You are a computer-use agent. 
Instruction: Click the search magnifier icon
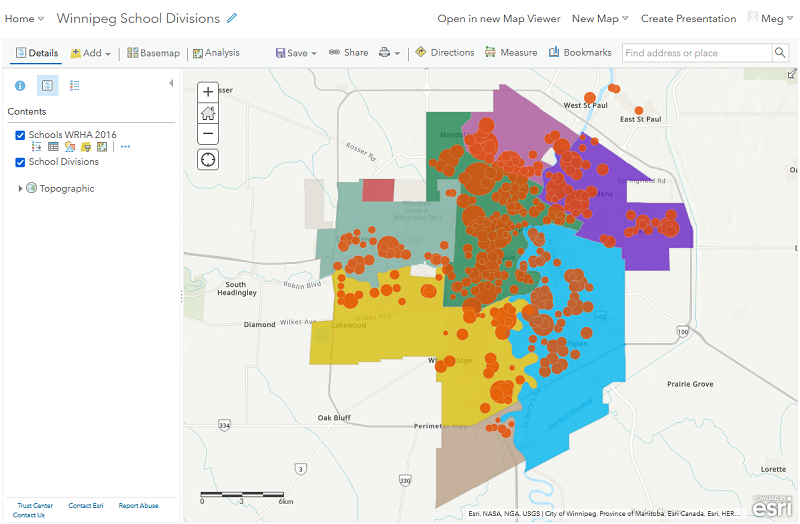780,53
